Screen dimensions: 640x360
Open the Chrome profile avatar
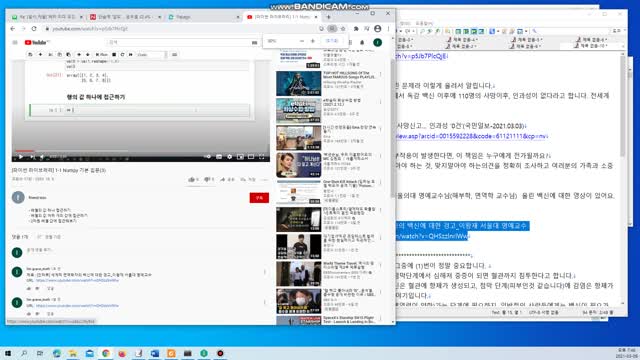[378, 29]
